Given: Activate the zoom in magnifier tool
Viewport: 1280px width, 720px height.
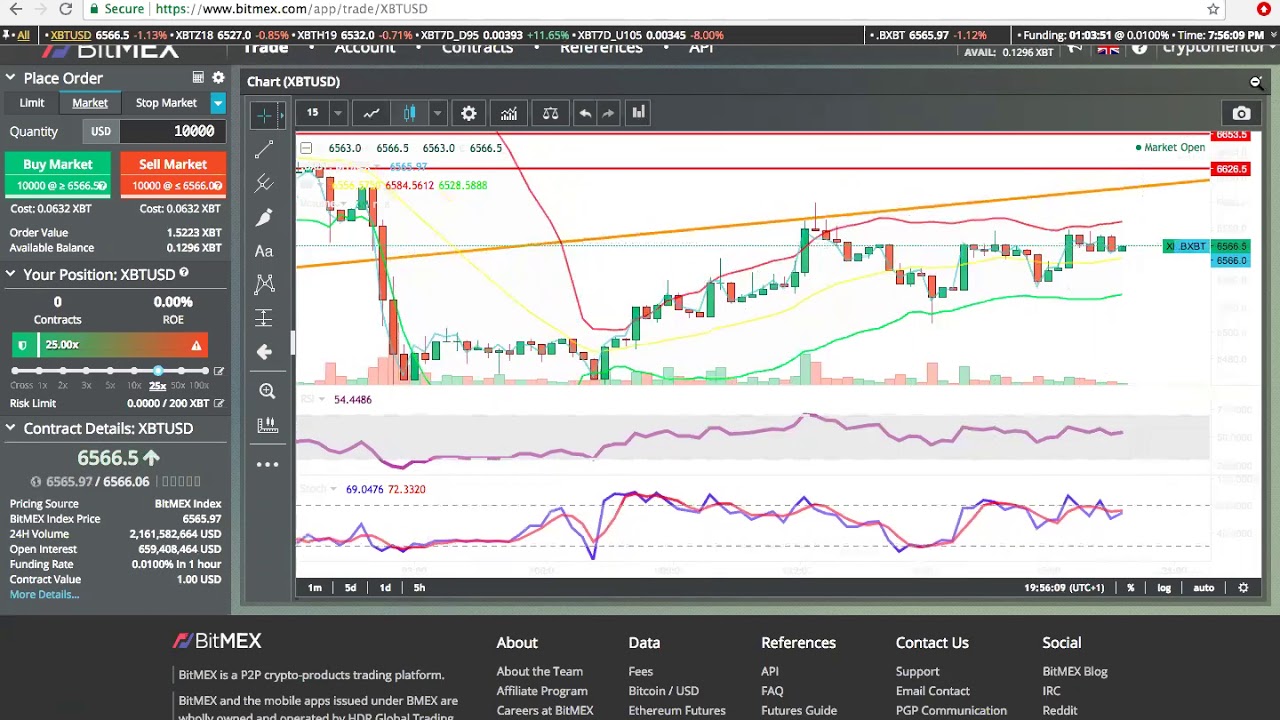Looking at the screenshot, I should point(267,391).
